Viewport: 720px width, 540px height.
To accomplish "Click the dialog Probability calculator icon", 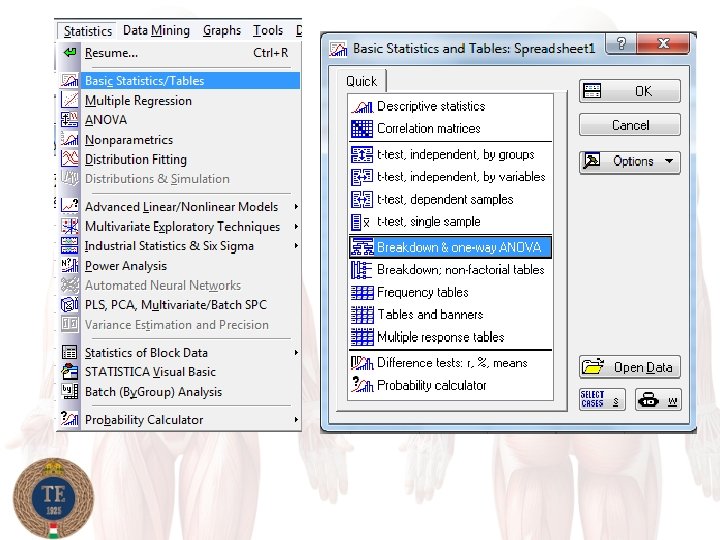I will [x=362, y=385].
